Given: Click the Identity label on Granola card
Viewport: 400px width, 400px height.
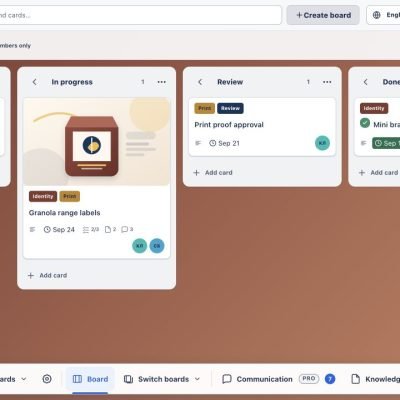Looking at the screenshot, I should click(43, 196).
